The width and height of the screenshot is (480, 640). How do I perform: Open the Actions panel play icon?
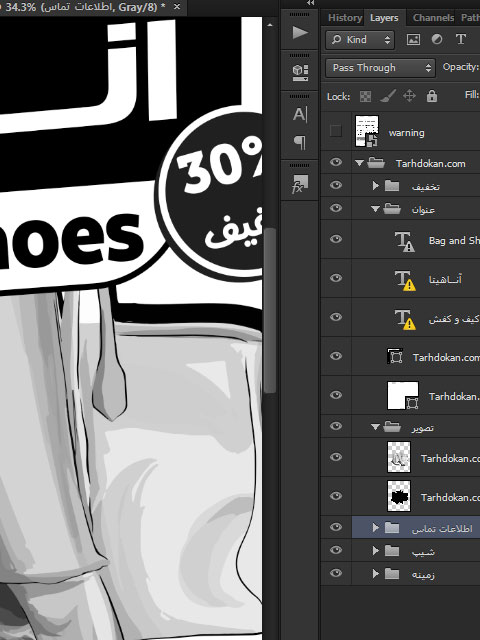[300, 32]
